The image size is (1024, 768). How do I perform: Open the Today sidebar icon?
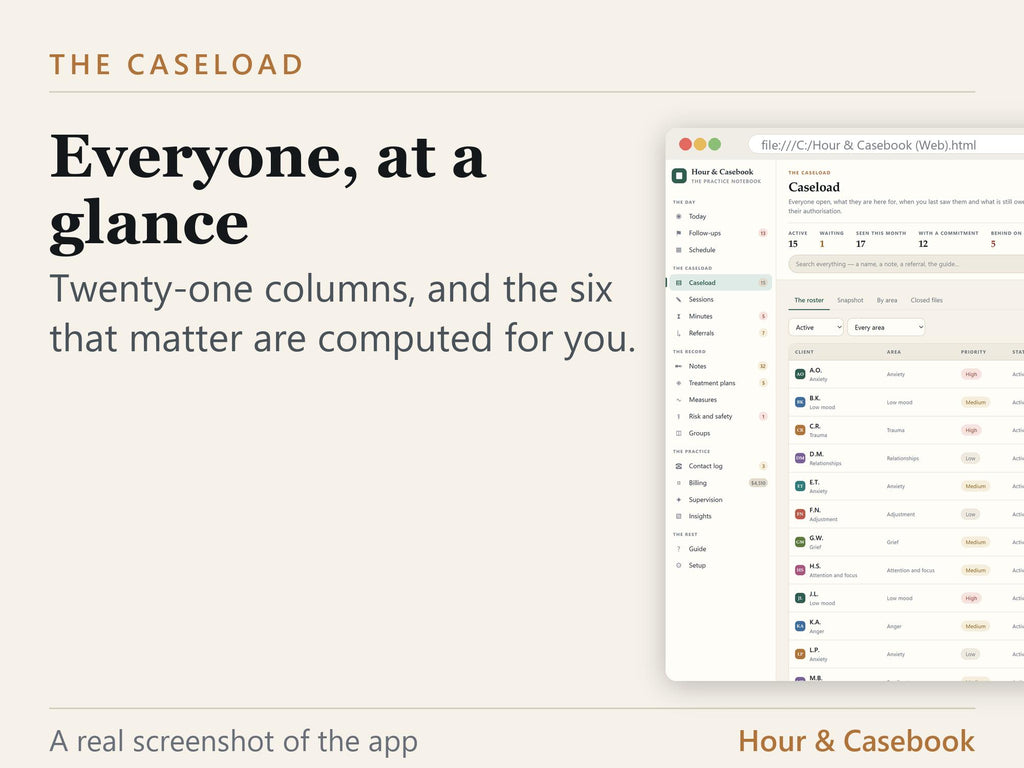[x=679, y=216]
